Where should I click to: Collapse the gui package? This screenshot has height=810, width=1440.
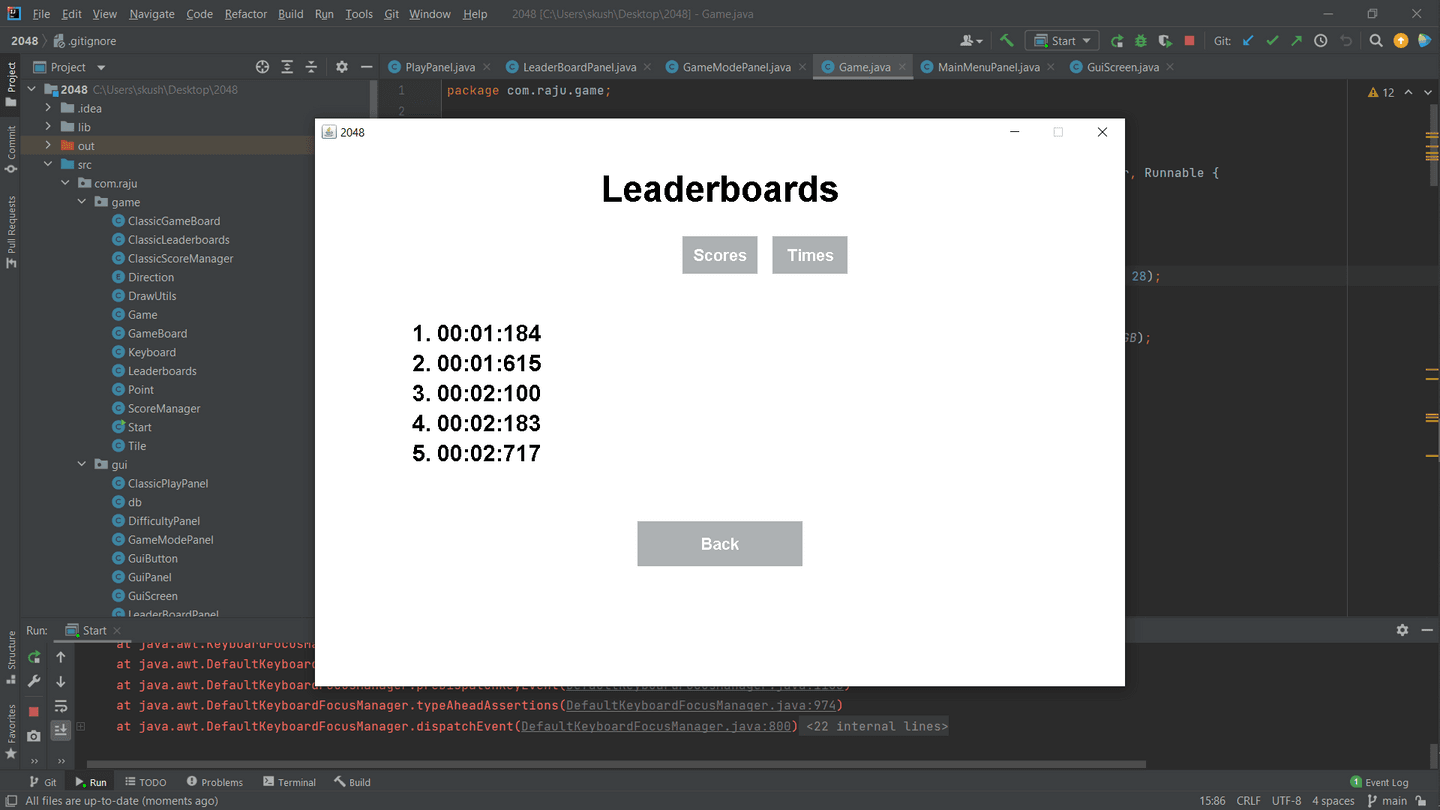pos(82,465)
